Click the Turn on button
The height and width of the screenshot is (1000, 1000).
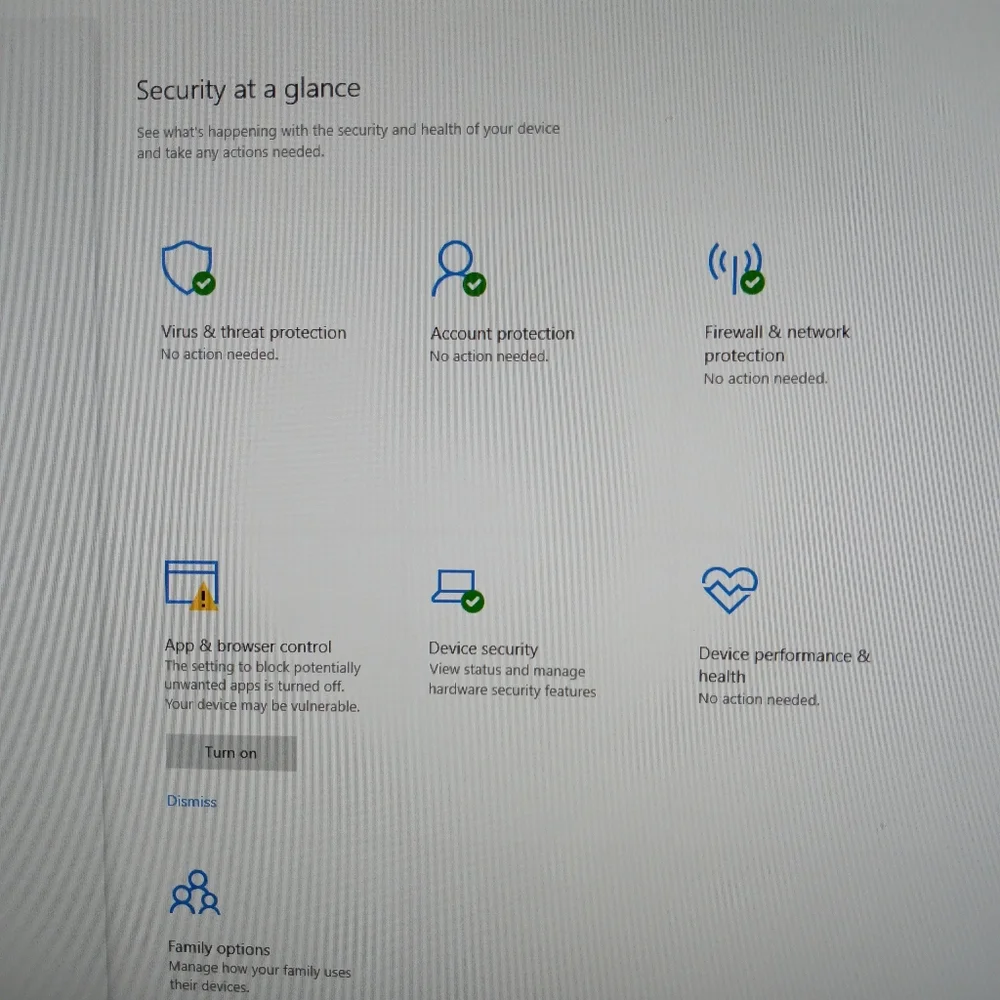[231, 753]
